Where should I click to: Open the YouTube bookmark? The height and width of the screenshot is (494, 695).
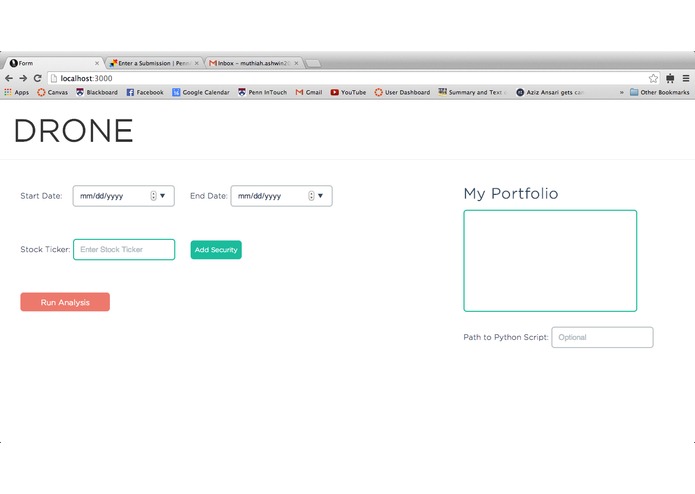pyautogui.click(x=348, y=92)
